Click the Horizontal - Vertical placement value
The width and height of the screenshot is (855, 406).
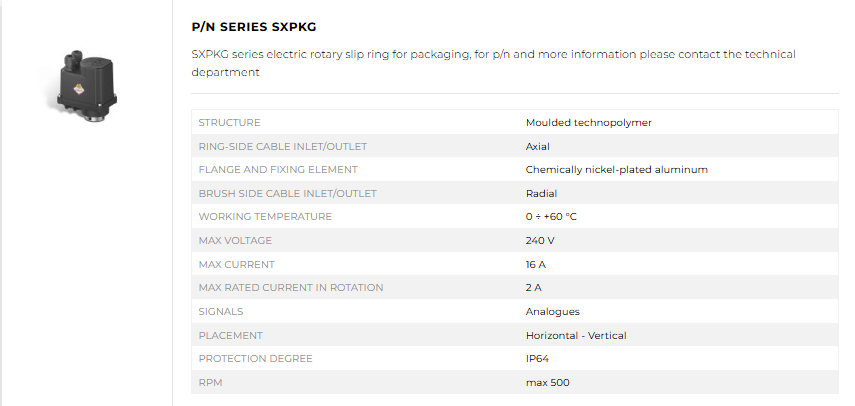click(x=576, y=335)
